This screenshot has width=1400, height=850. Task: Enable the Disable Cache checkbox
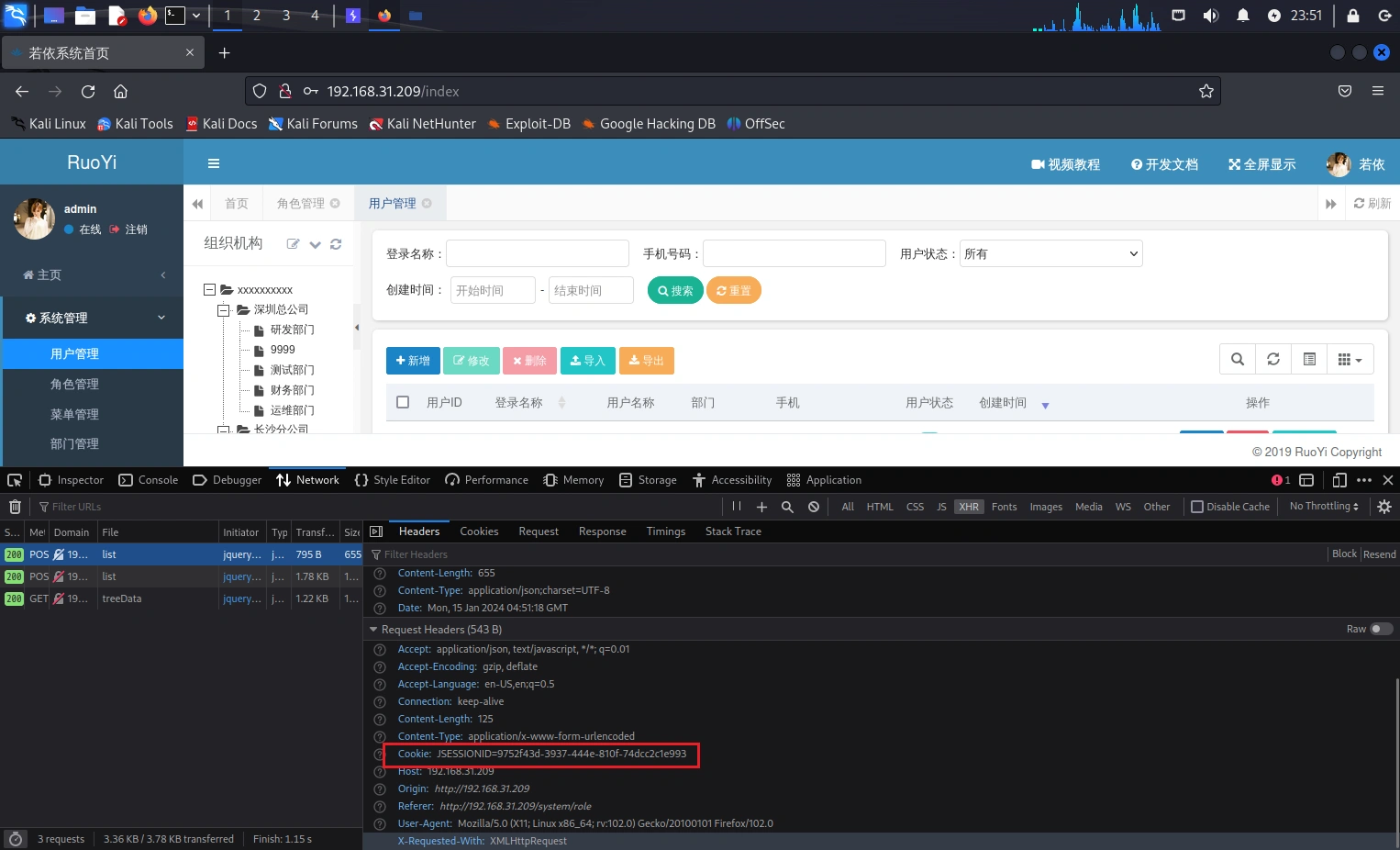pyautogui.click(x=1197, y=507)
